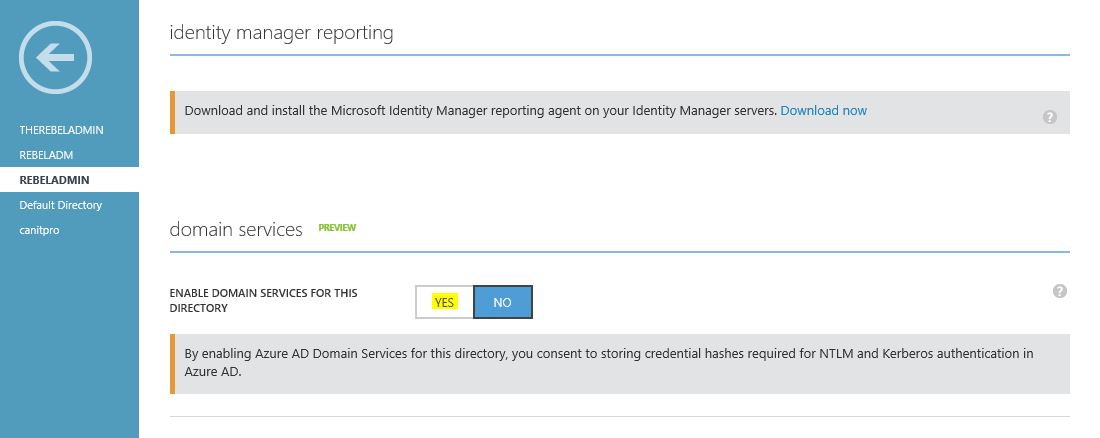Screen dimensions: 1100x438
Task: Click the domain services section heading
Action: pyautogui.click(x=236, y=230)
